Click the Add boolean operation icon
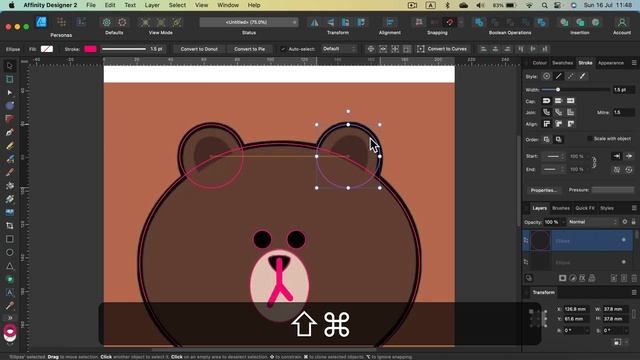 pos(479,22)
